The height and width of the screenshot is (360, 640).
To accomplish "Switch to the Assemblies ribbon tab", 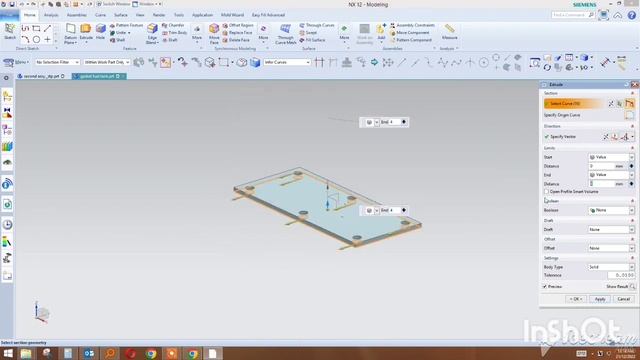I will 76,15.
